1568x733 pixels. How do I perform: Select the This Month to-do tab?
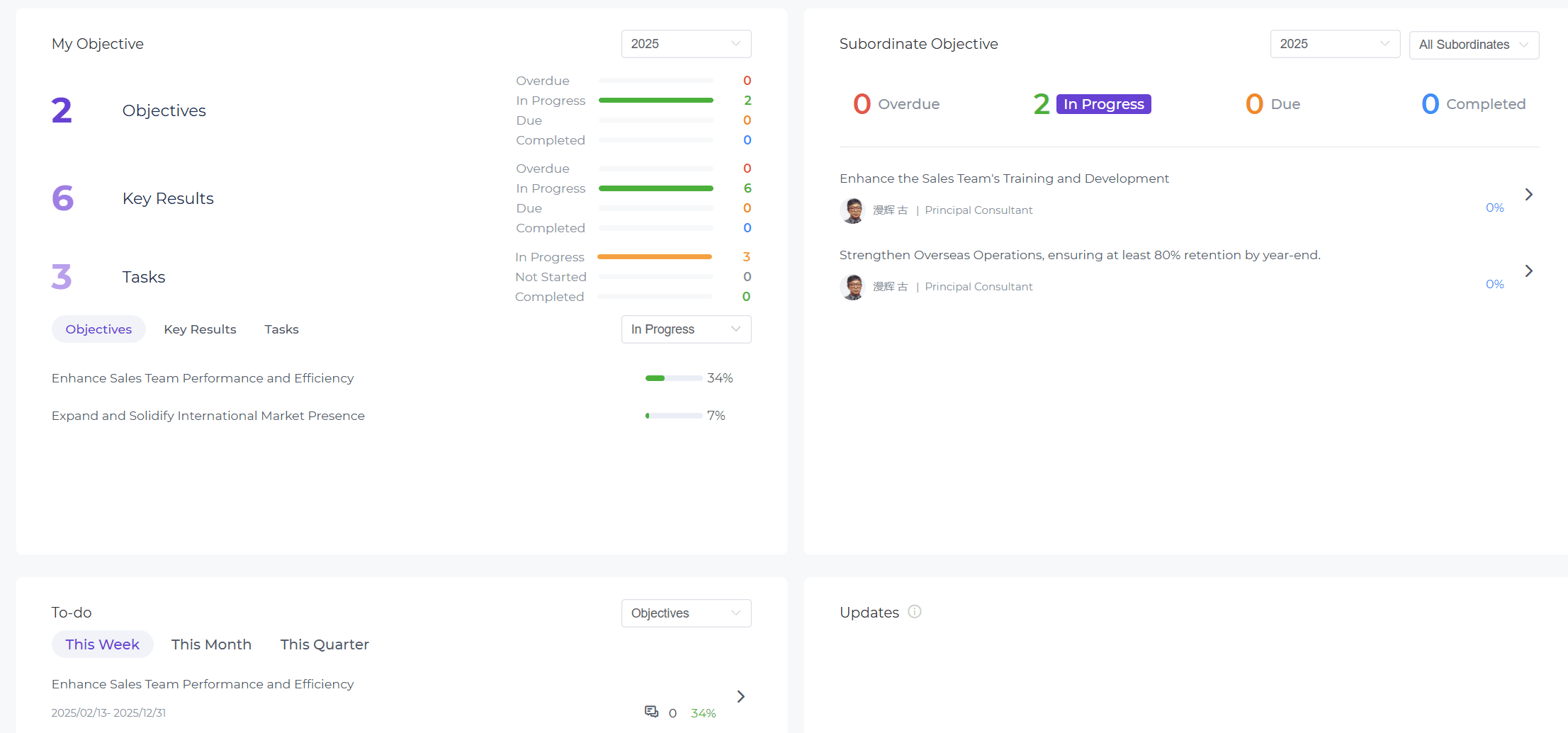pos(211,644)
